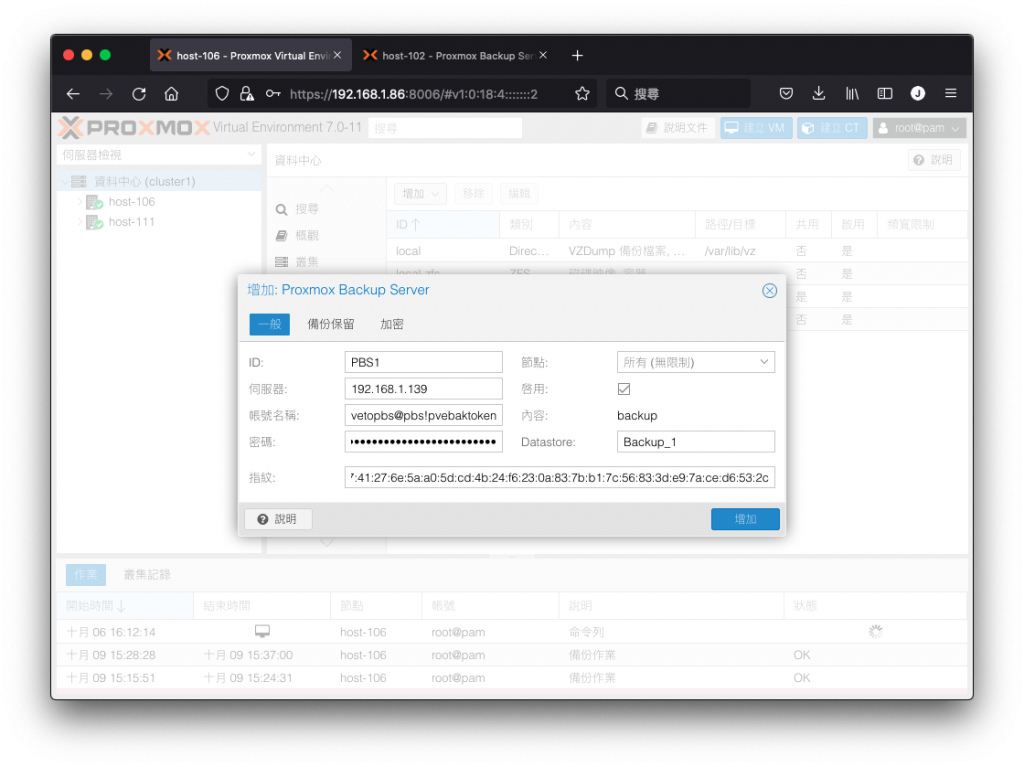The height and width of the screenshot is (767, 1024).
Task: Open the root@pam user menu
Action: click(x=919, y=128)
